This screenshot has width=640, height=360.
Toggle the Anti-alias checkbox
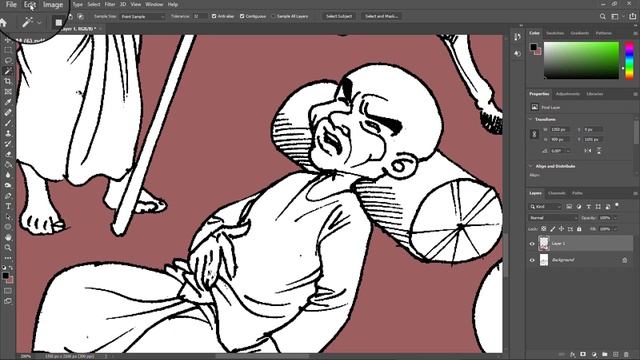pos(214,16)
